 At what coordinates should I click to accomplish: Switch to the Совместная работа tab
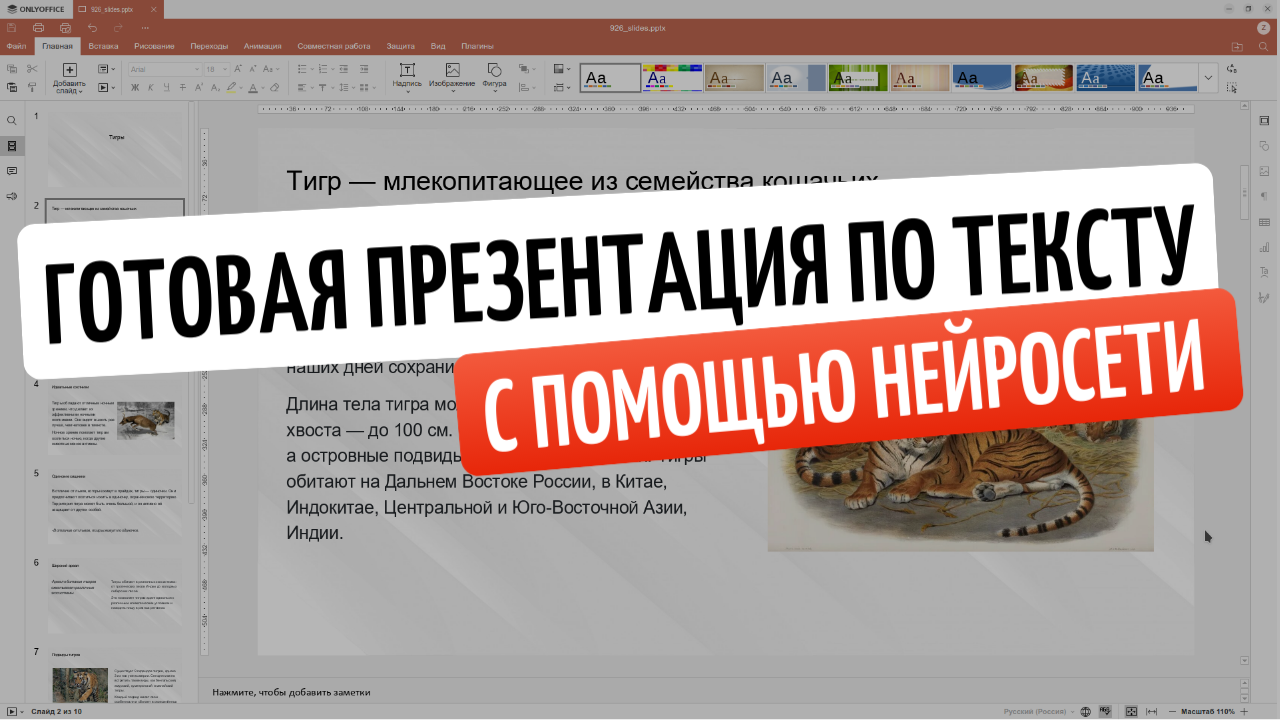click(334, 46)
